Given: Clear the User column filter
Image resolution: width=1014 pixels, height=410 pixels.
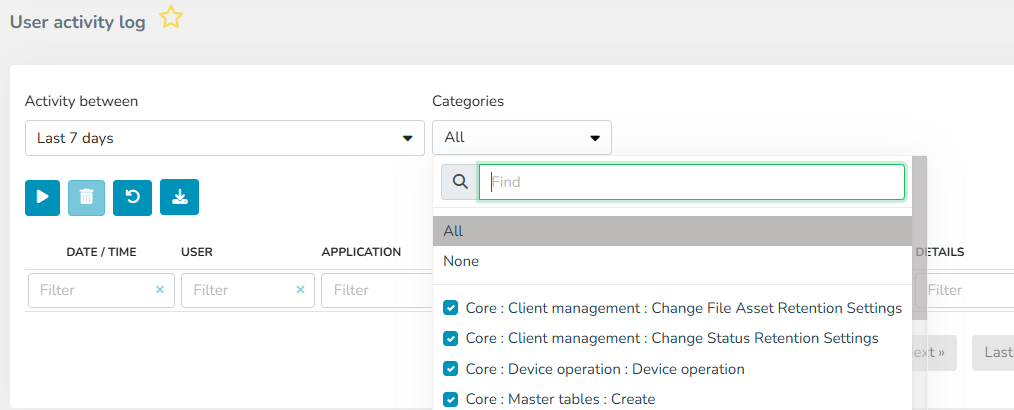Looking at the screenshot, I should 300,290.
